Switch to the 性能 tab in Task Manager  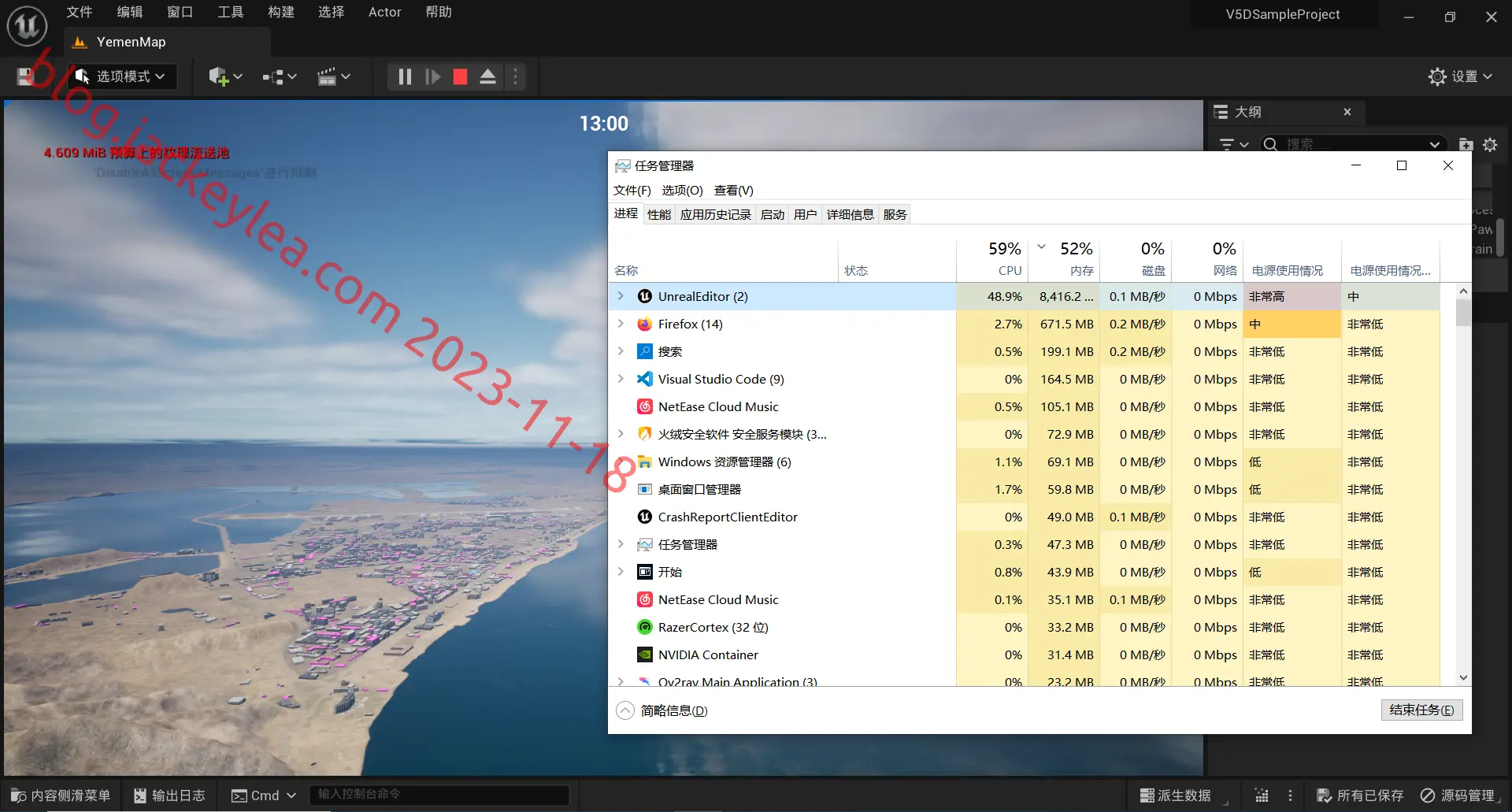(x=659, y=214)
